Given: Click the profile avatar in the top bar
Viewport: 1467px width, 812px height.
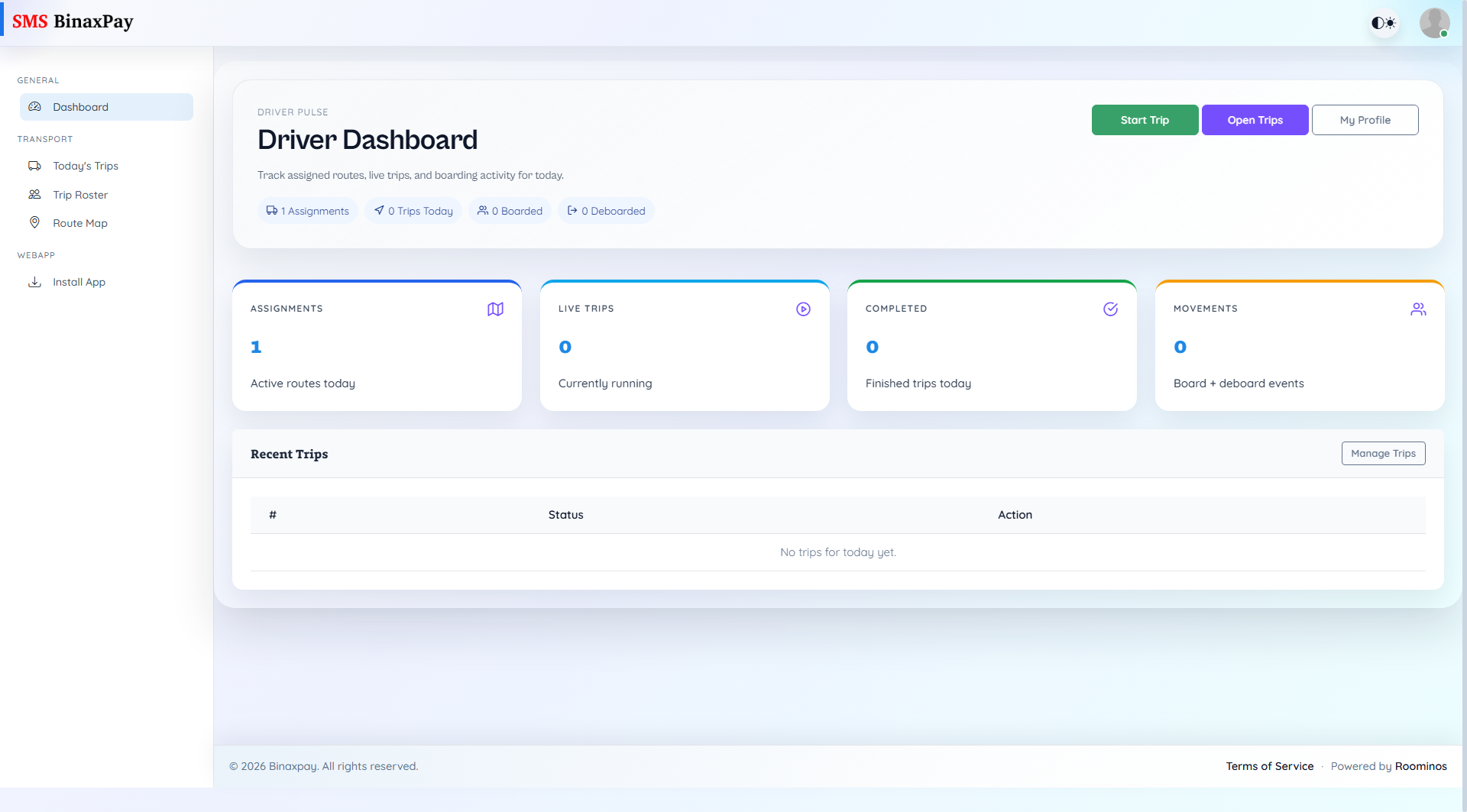Looking at the screenshot, I should point(1435,22).
